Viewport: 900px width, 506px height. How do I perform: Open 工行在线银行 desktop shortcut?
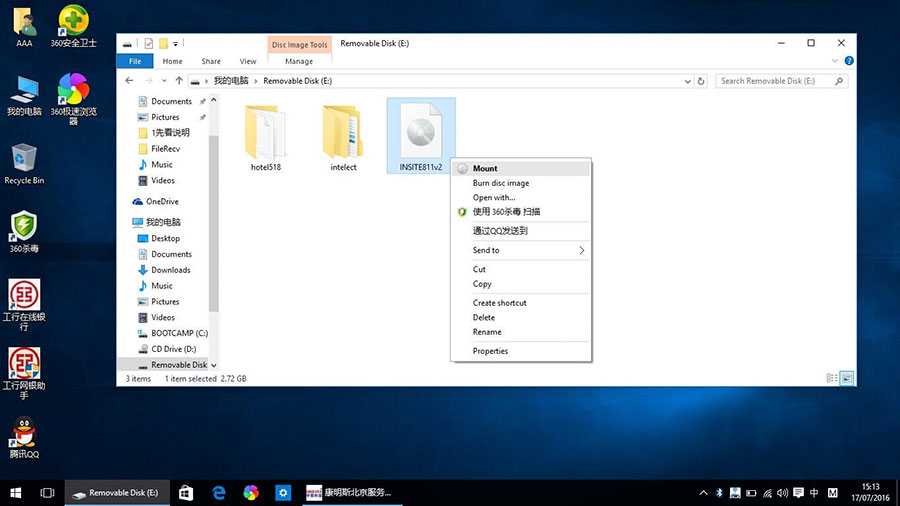(x=24, y=305)
